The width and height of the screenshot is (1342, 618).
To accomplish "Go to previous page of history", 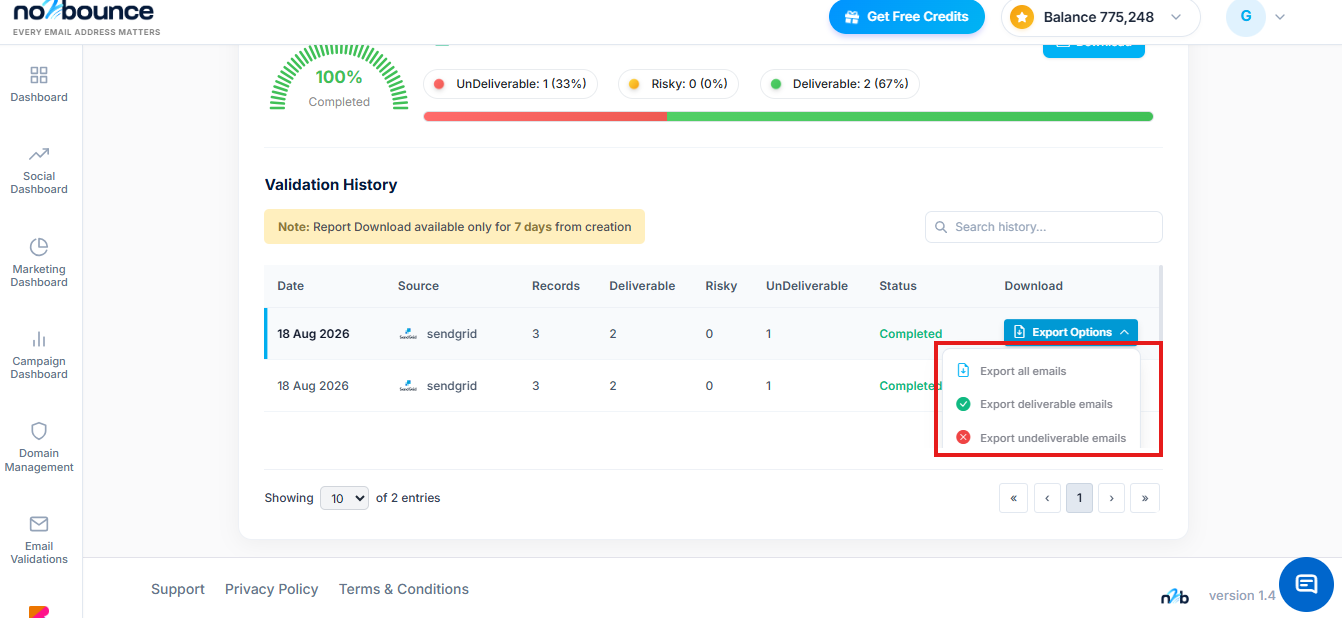I will [1047, 498].
